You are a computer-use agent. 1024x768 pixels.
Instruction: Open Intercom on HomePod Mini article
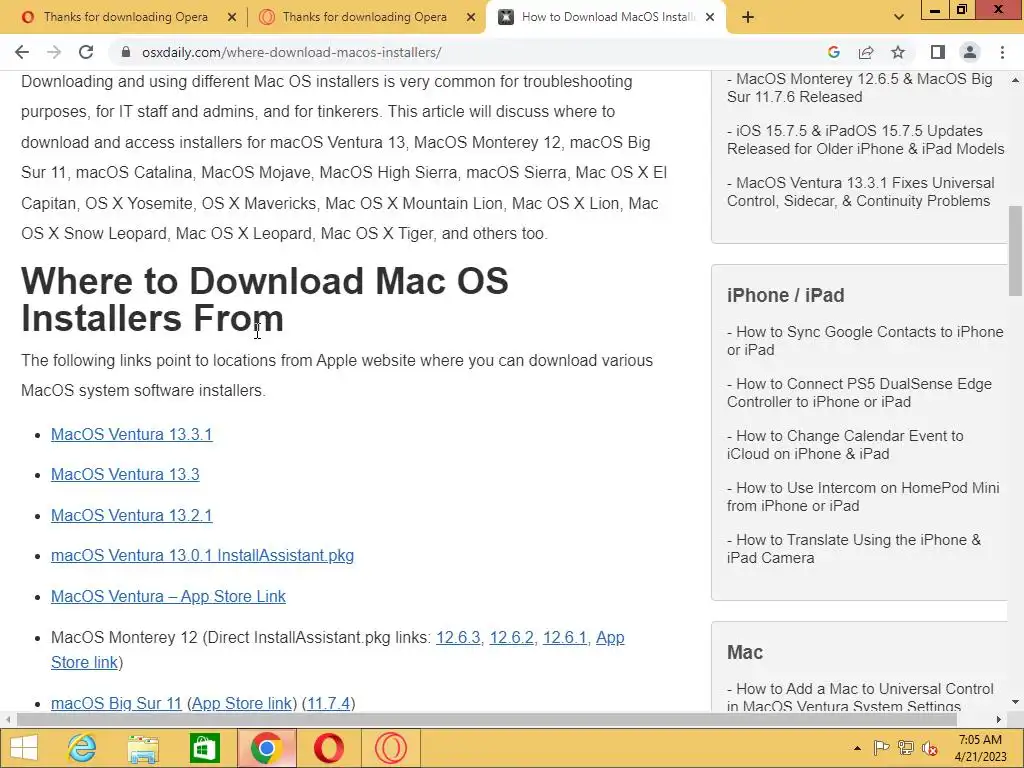tap(863, 497)
